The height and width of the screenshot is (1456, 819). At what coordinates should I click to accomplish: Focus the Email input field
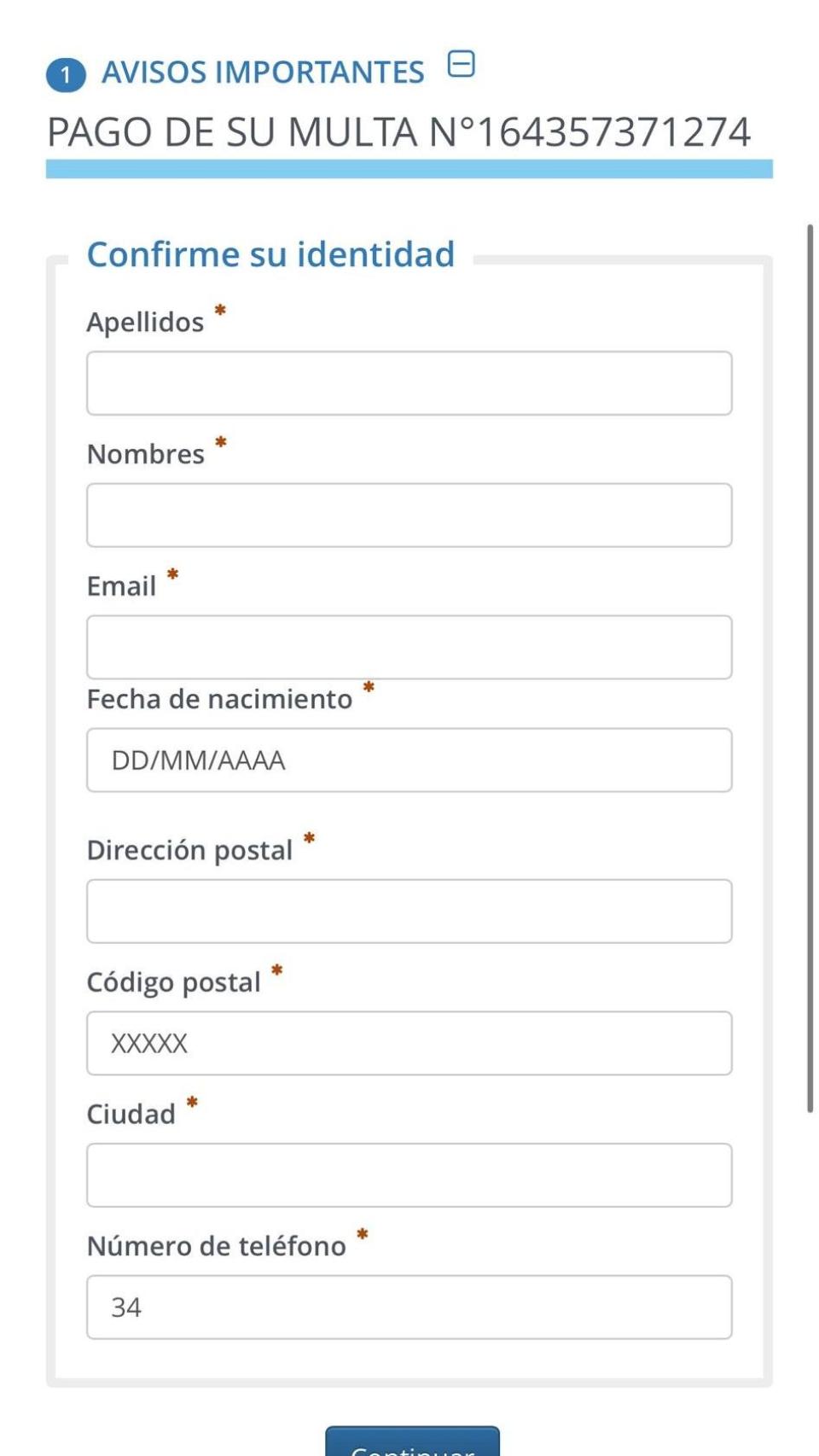408,646
